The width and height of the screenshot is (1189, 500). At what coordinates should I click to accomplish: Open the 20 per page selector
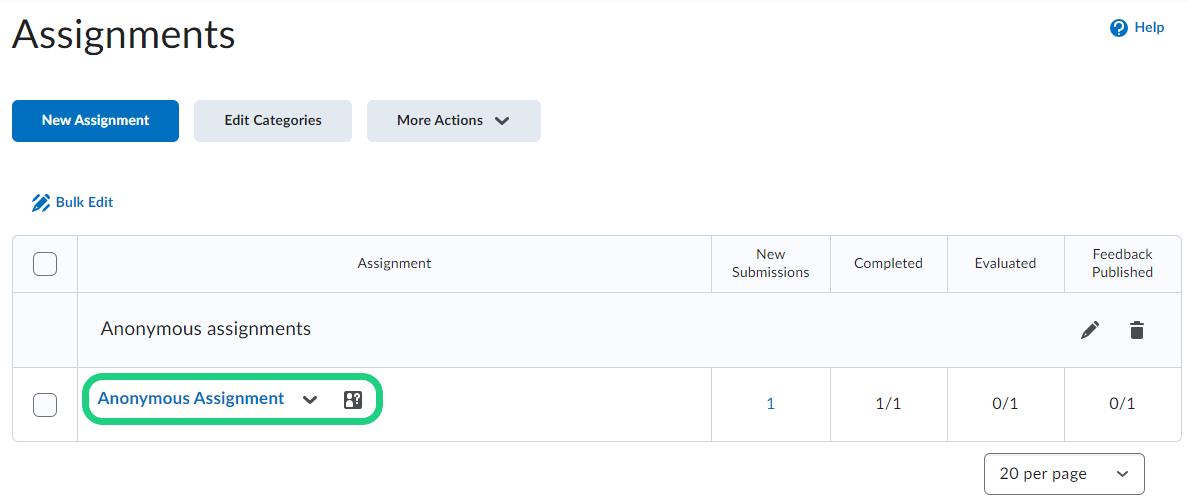pos(1064,474)
